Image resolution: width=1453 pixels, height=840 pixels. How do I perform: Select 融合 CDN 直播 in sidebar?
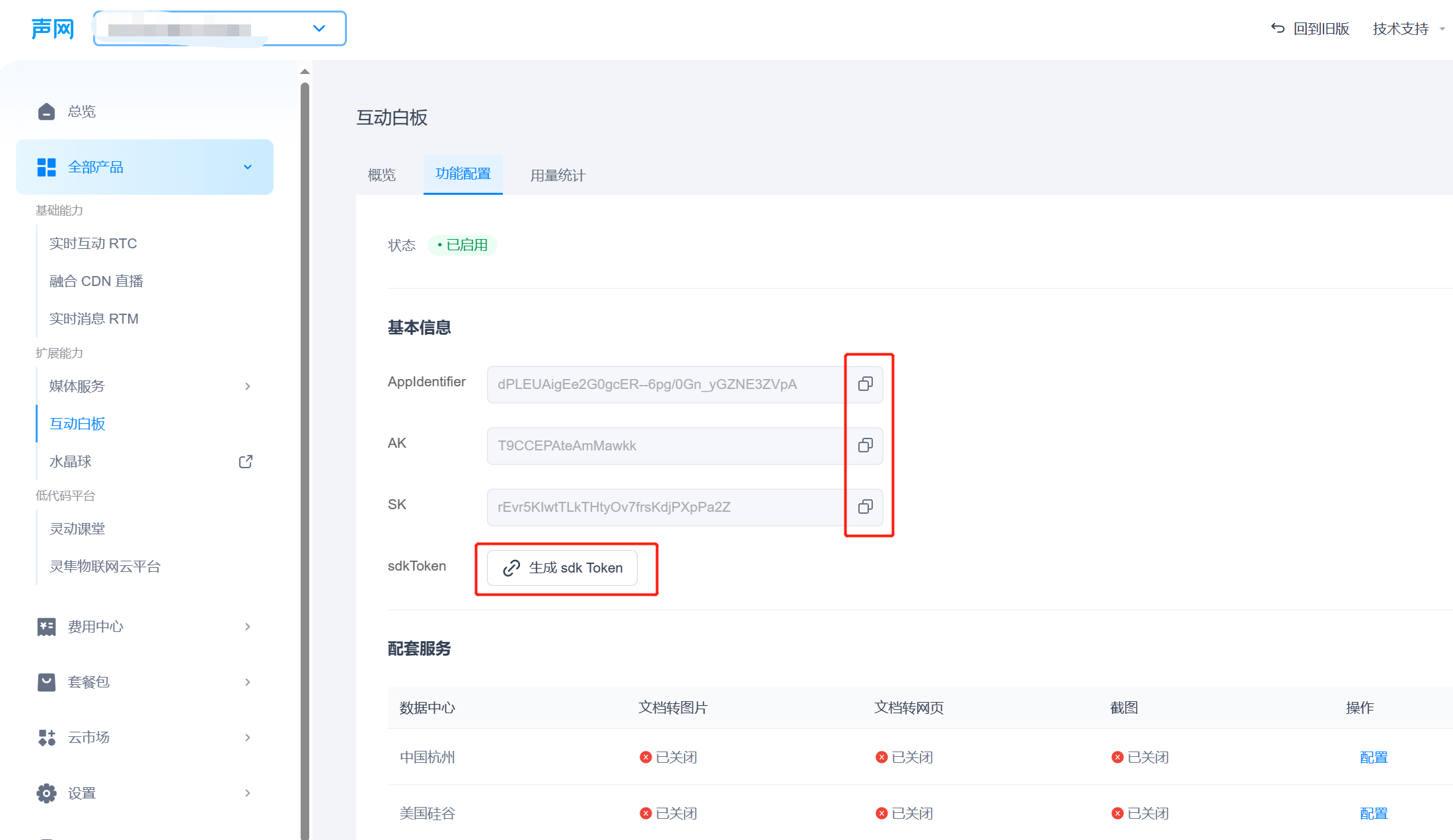(x=96, y=281)
